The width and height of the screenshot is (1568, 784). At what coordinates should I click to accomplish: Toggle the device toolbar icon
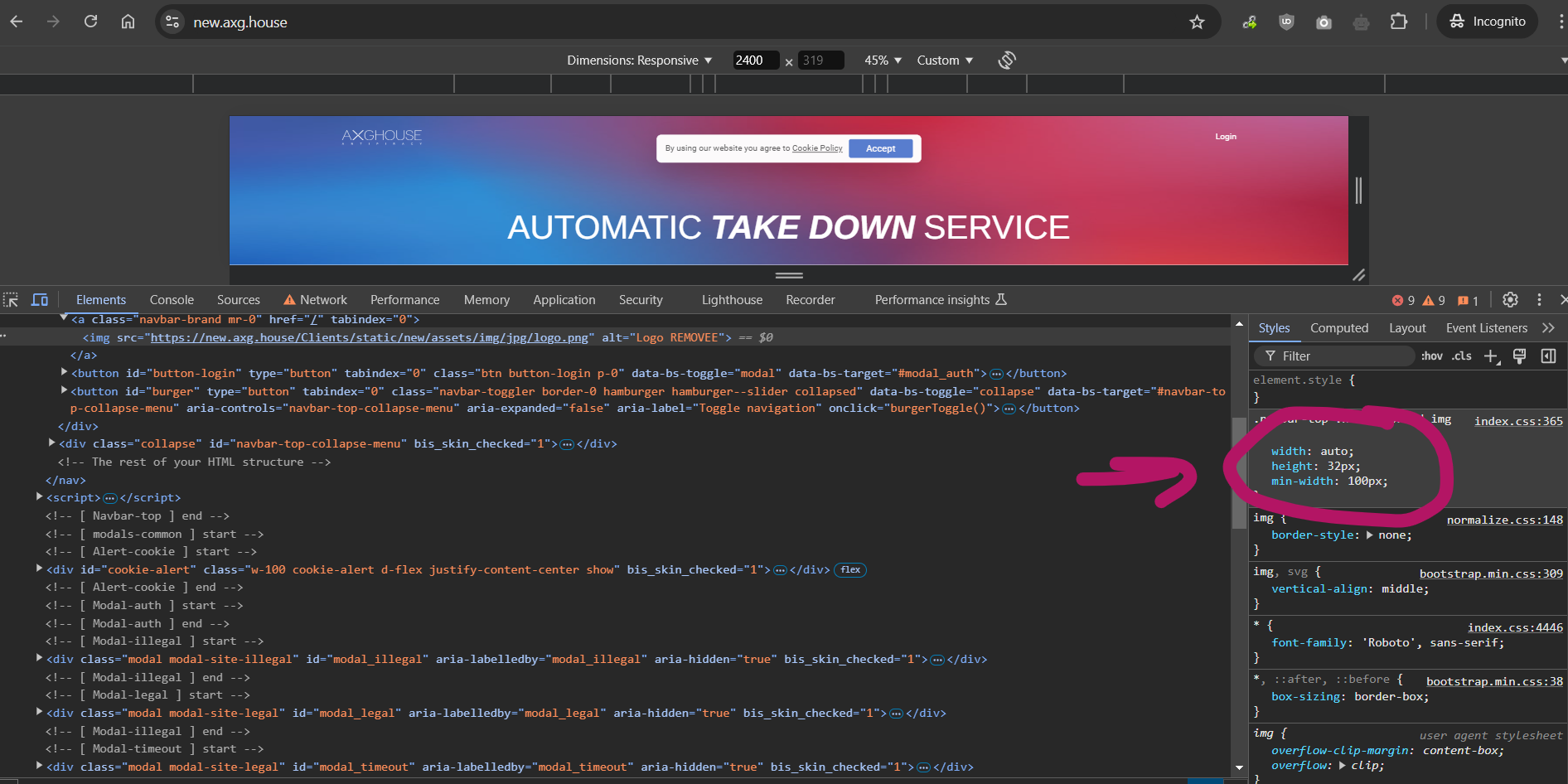40,300
